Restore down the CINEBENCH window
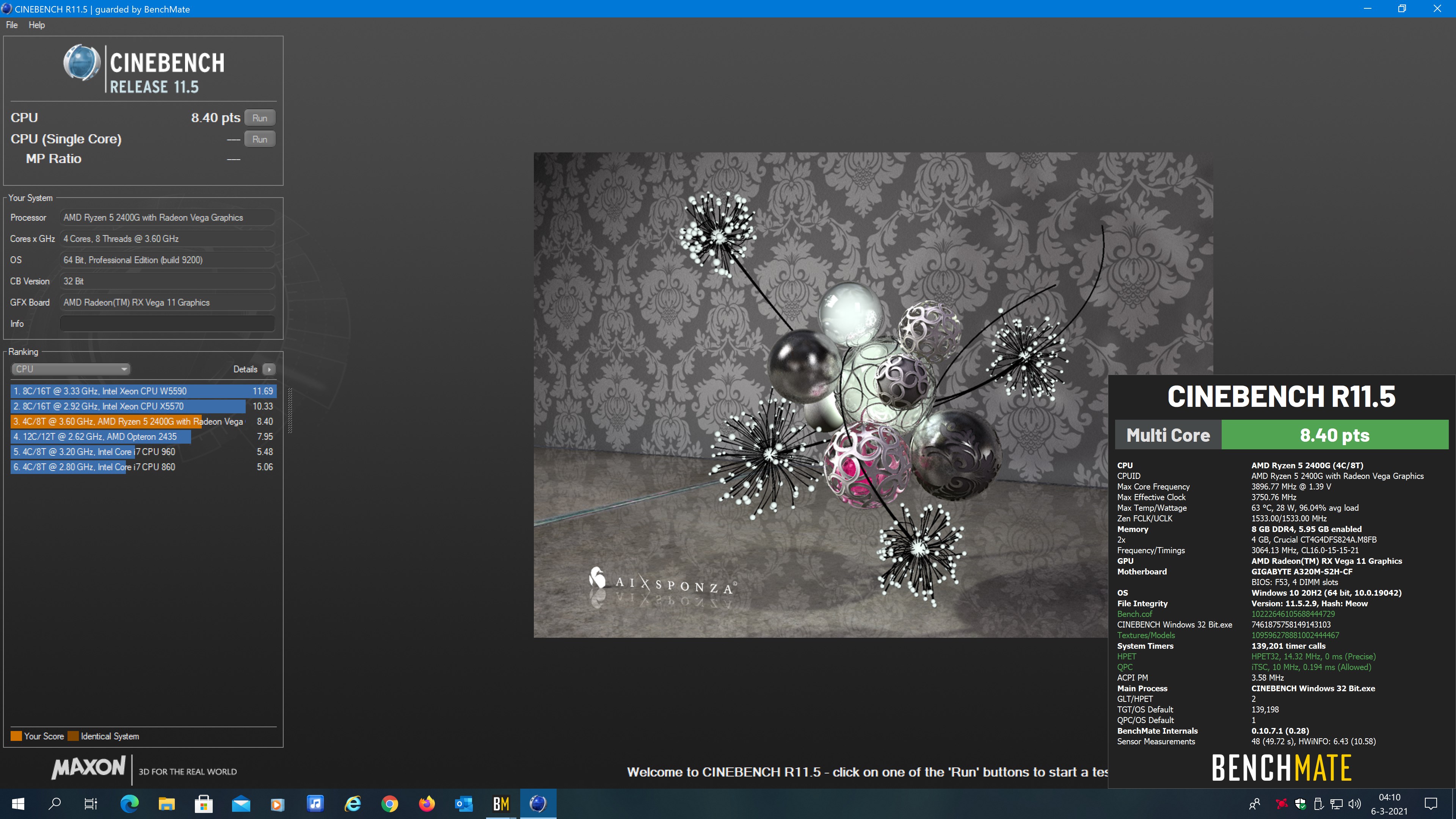 pos(1402,8)
